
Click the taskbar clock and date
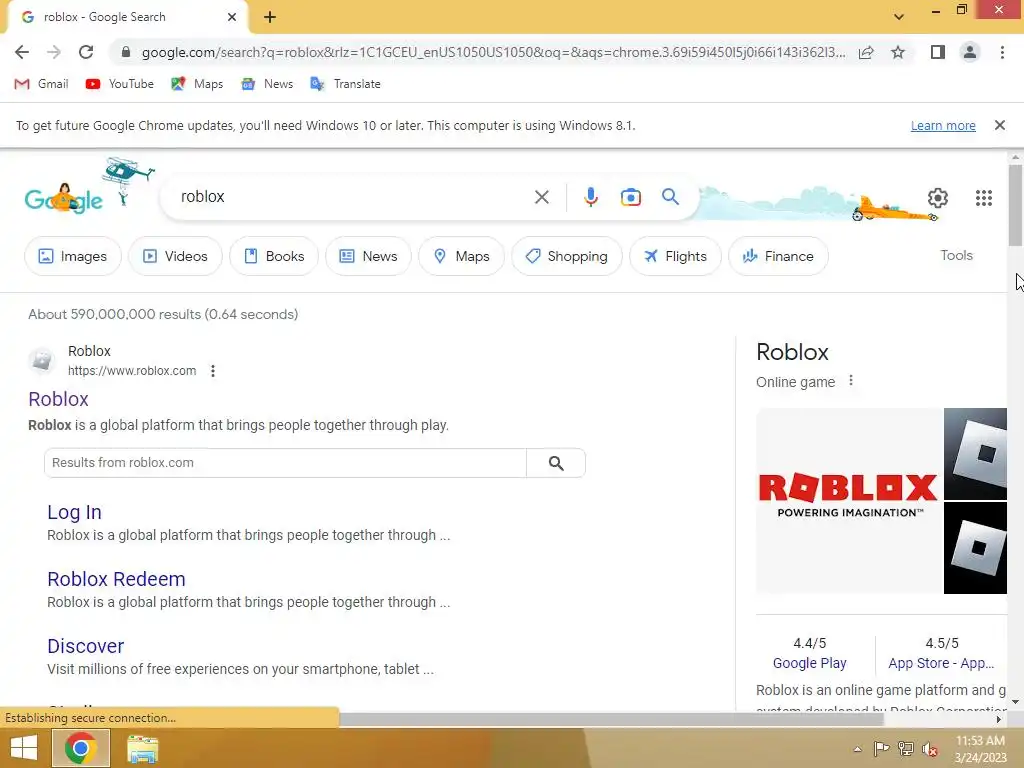pyautogui.click(x=980, y=749)
